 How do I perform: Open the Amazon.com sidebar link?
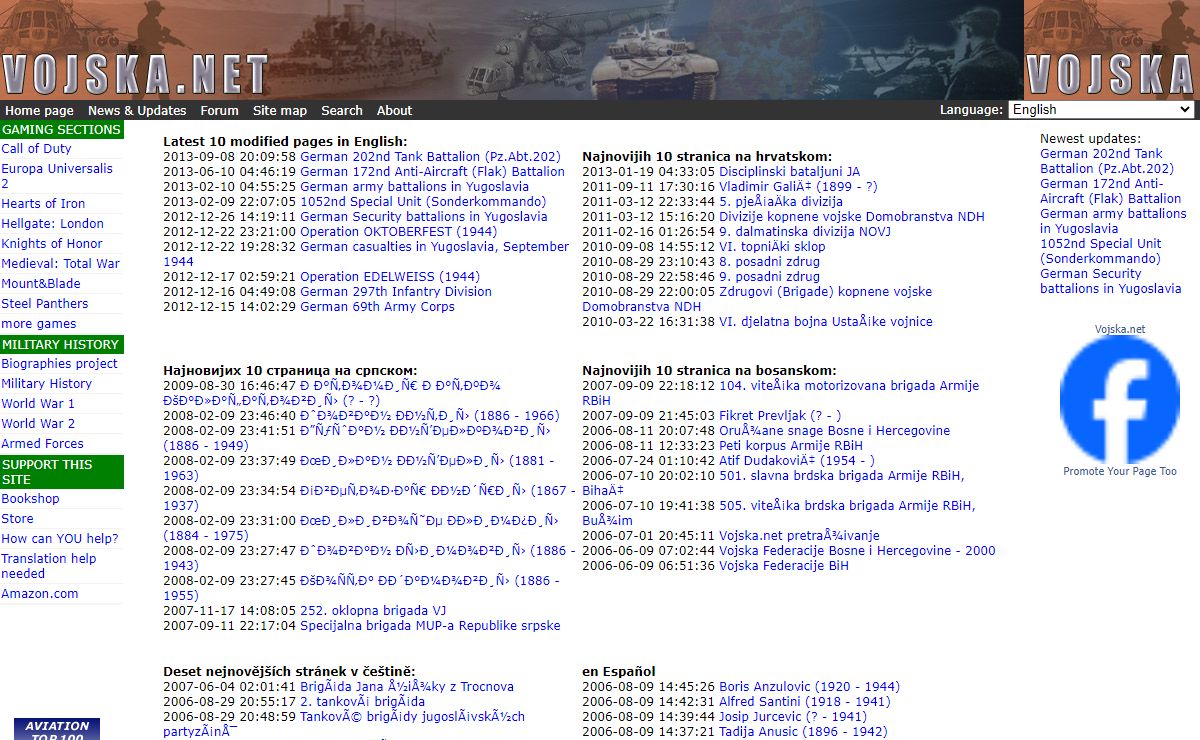click(x=39, y=594)
